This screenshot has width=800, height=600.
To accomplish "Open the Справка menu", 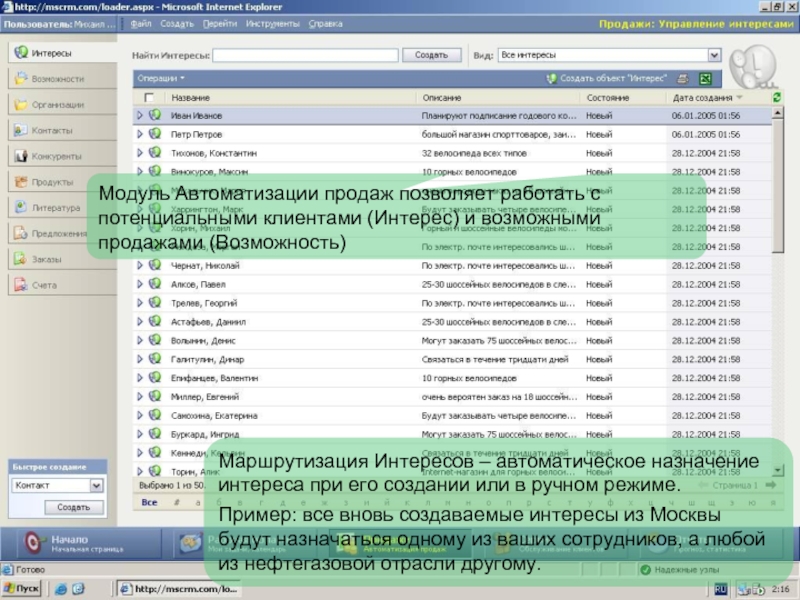I will pos(326,24).
